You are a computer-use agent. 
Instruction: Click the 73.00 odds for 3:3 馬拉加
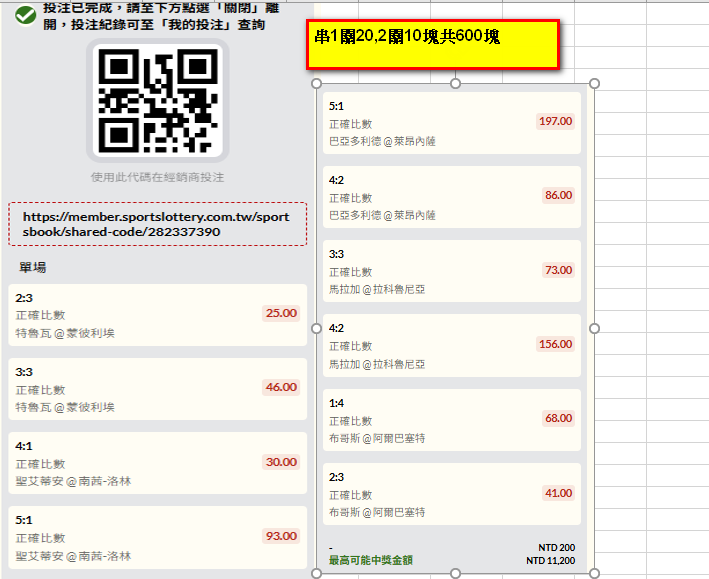pyautogui.click(x=558, y=270)
